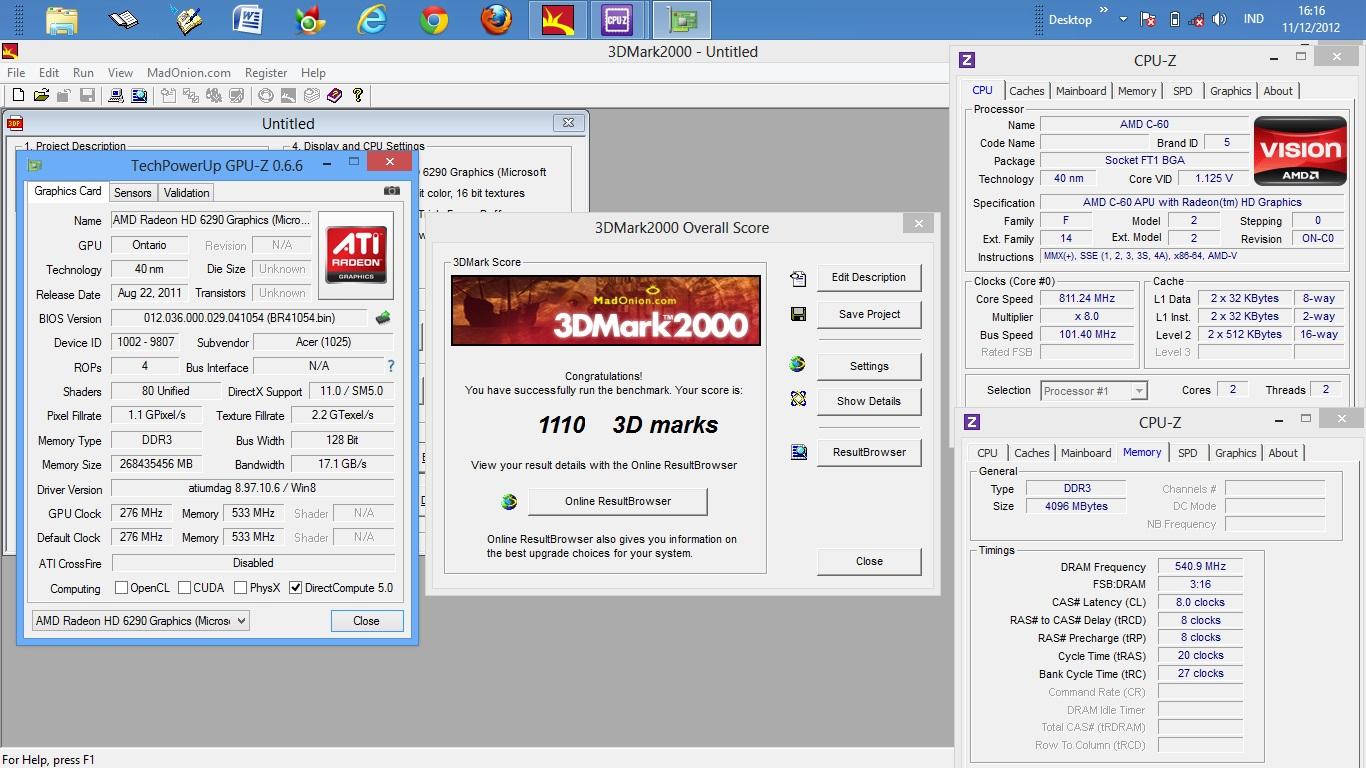
Task: Click the ATI Radeon logo in GPU-Z
Action: pyautogui.click(x=356, y=253)
